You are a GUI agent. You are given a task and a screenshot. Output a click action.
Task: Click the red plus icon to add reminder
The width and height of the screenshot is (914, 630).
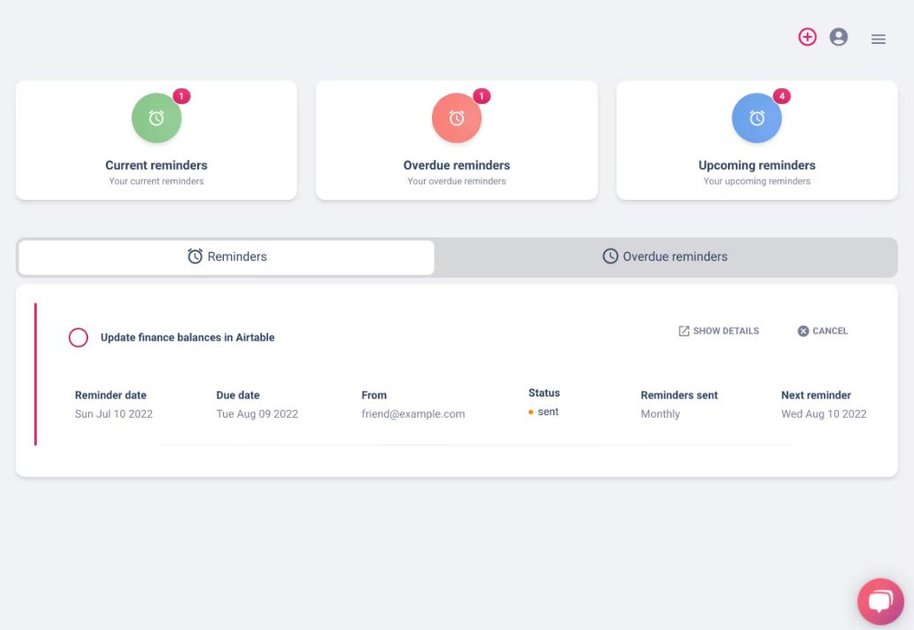click(807, 36)
